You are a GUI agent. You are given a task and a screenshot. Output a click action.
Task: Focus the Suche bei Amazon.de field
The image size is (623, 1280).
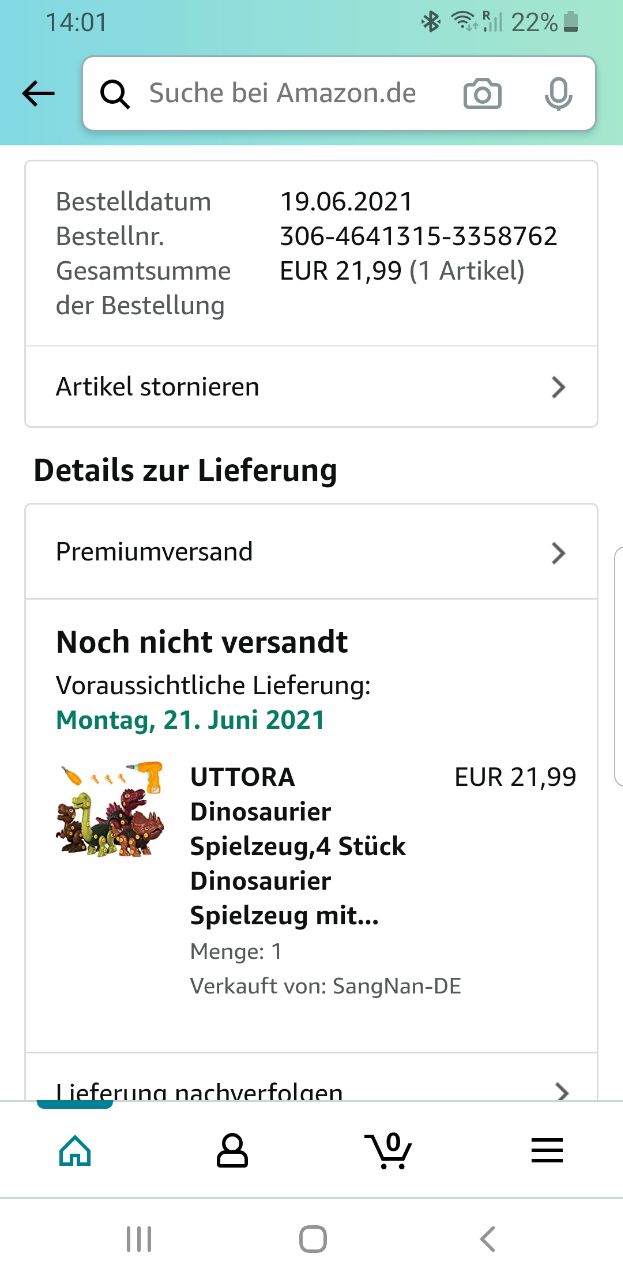pos(282,94)
